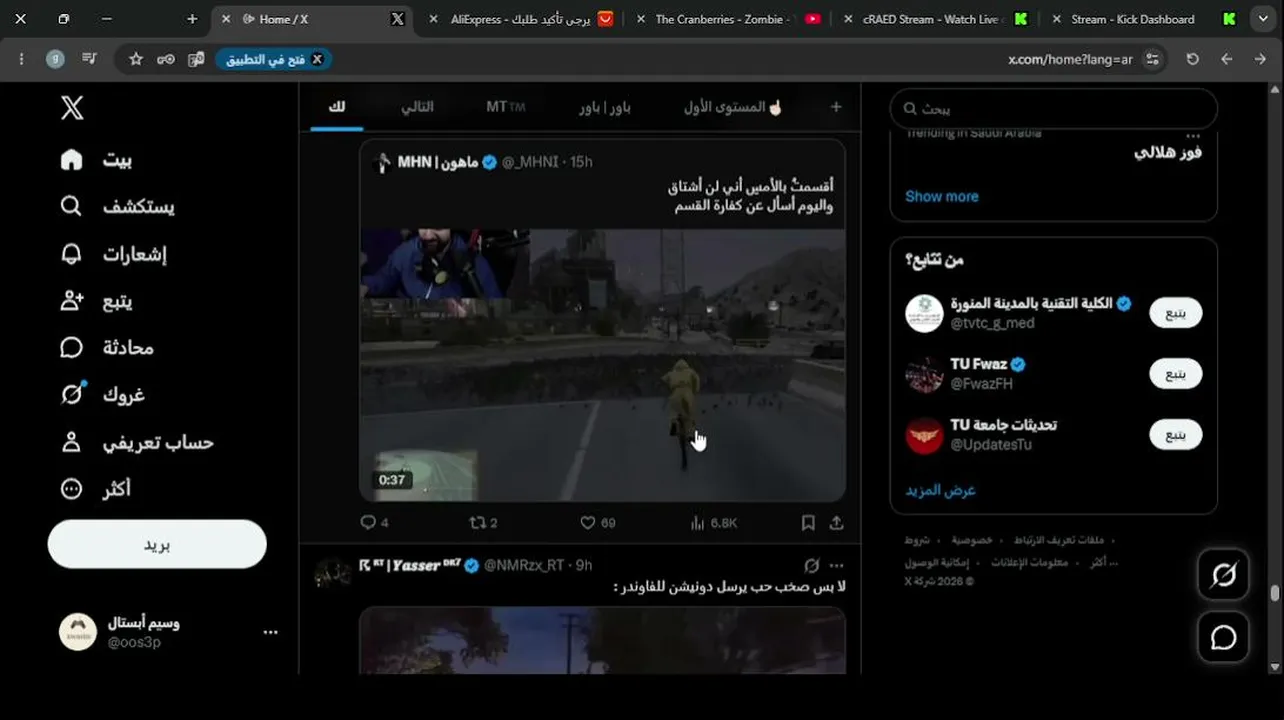
Task: Open the browser media control icon
Action: tap(90, 59)
